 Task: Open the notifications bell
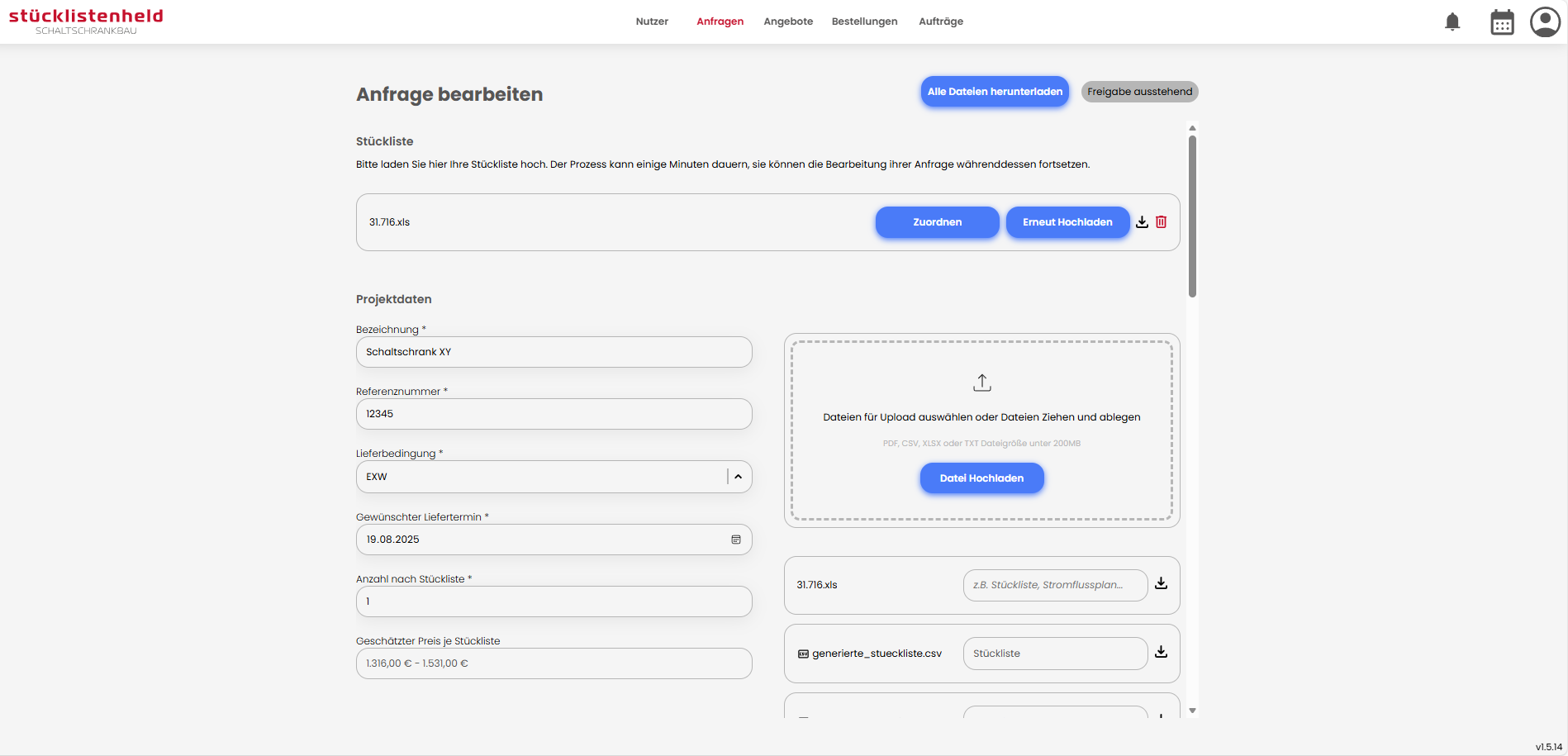pyautogui.click(x=1452, y=22)
